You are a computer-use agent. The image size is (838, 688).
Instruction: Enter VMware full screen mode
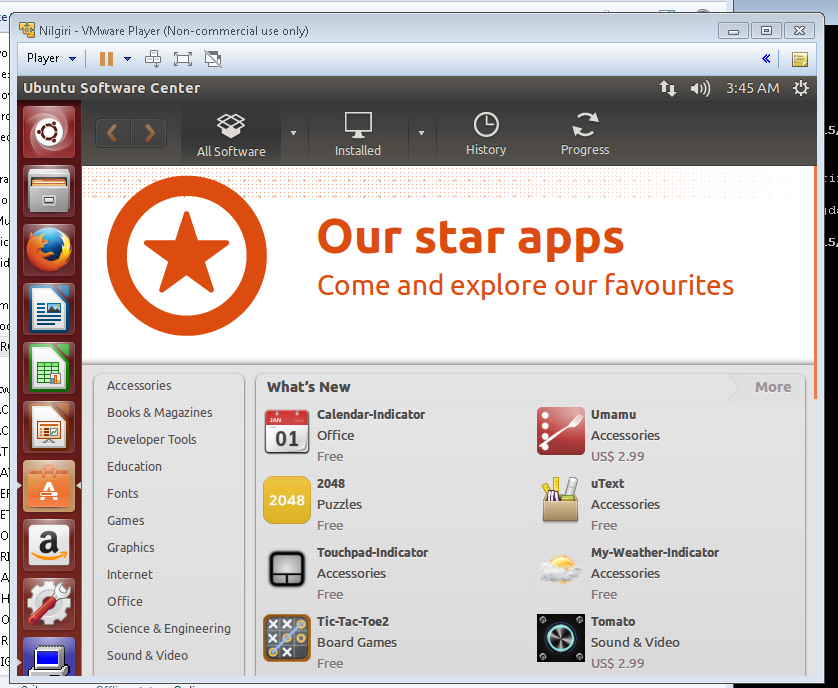click(183, 59)
